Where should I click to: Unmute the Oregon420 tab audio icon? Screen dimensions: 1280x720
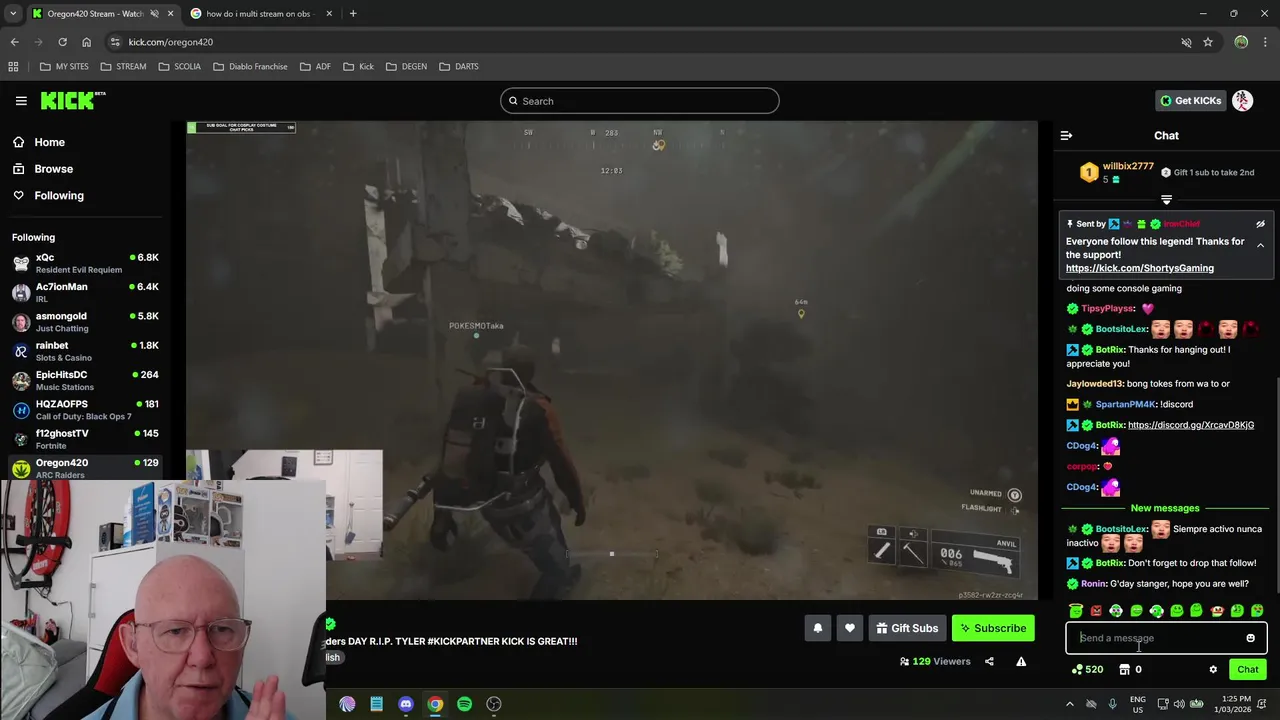pos(154,14)
